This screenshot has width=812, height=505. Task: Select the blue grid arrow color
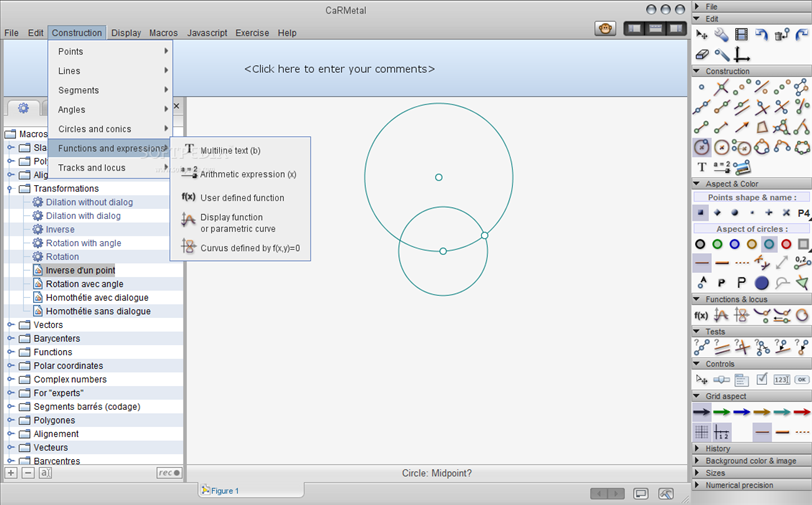pos(742,412)
